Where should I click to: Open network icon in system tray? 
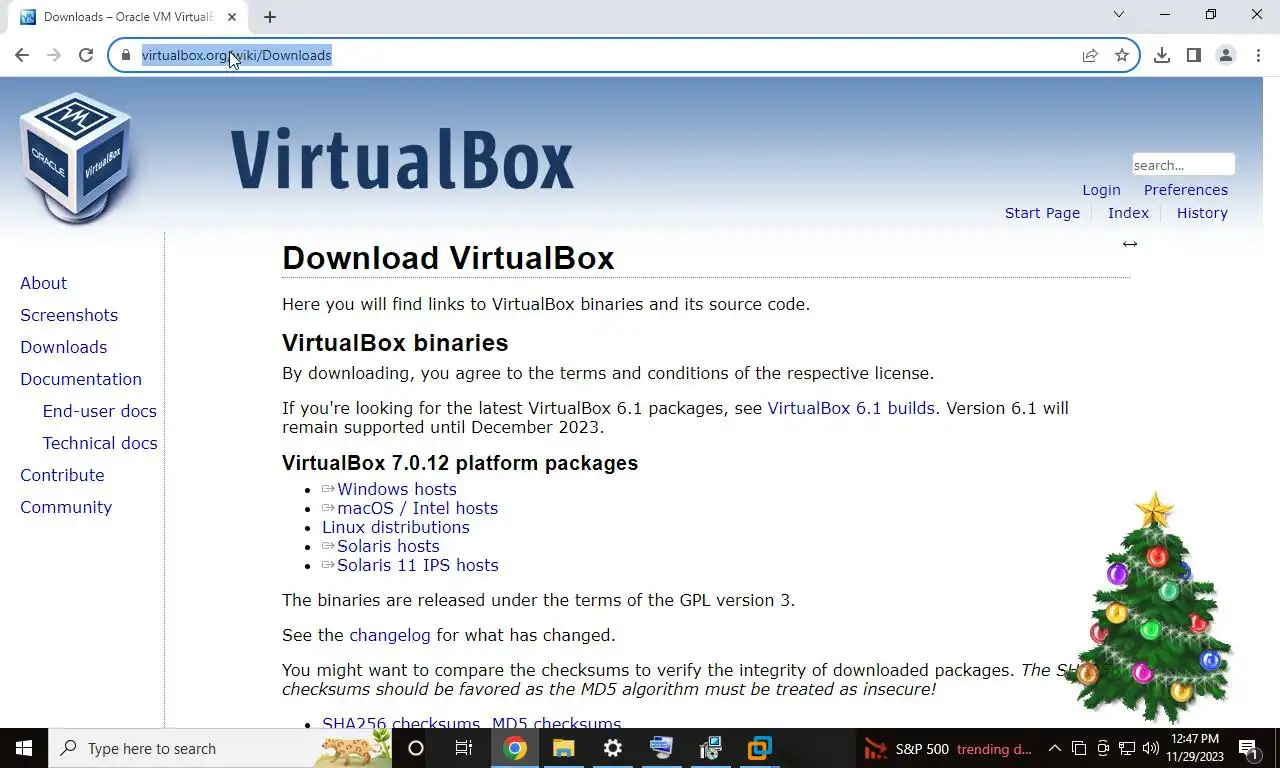click(1126, 748)
